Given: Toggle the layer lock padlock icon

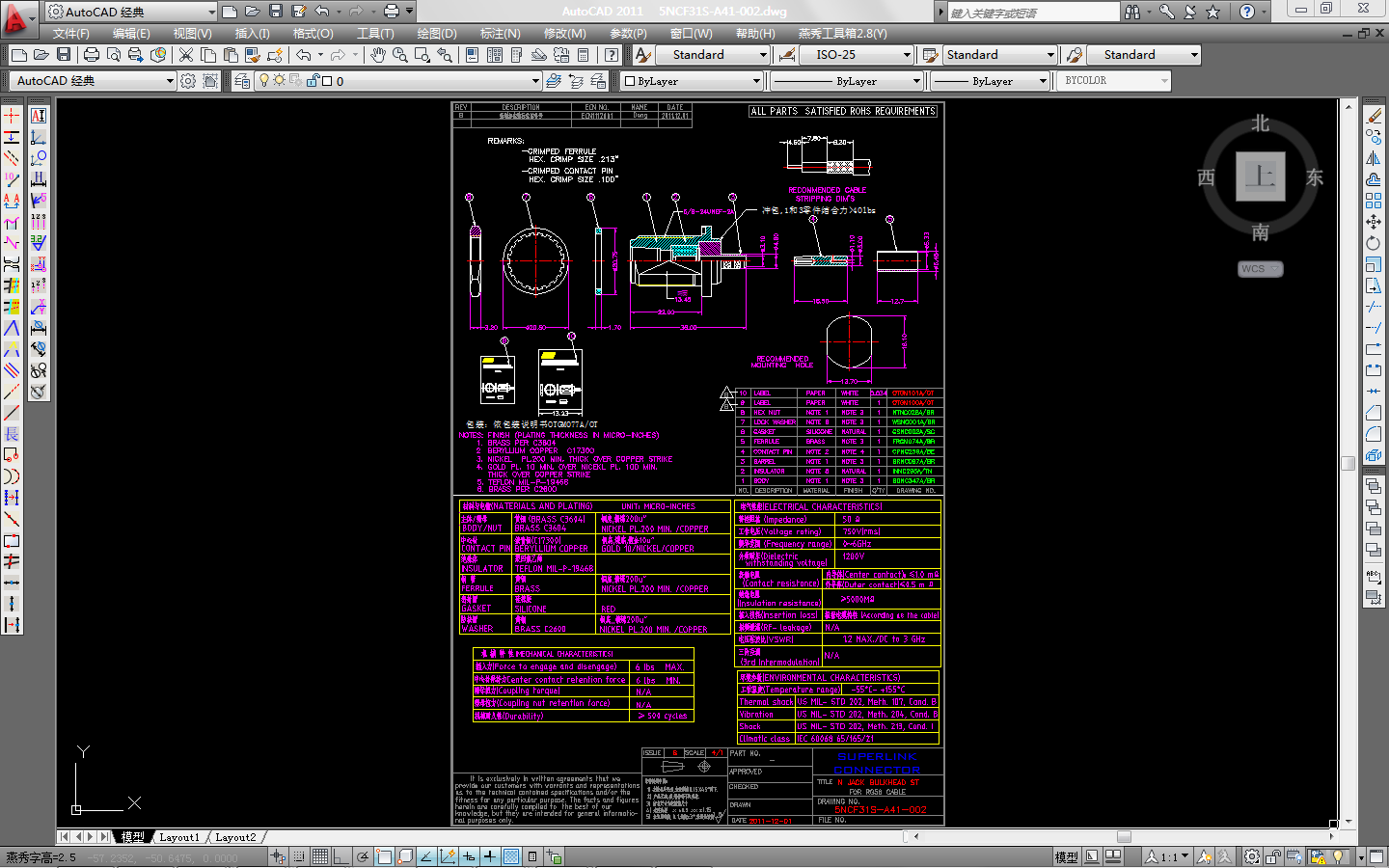Looking at the screenshot, I should 313,81.
